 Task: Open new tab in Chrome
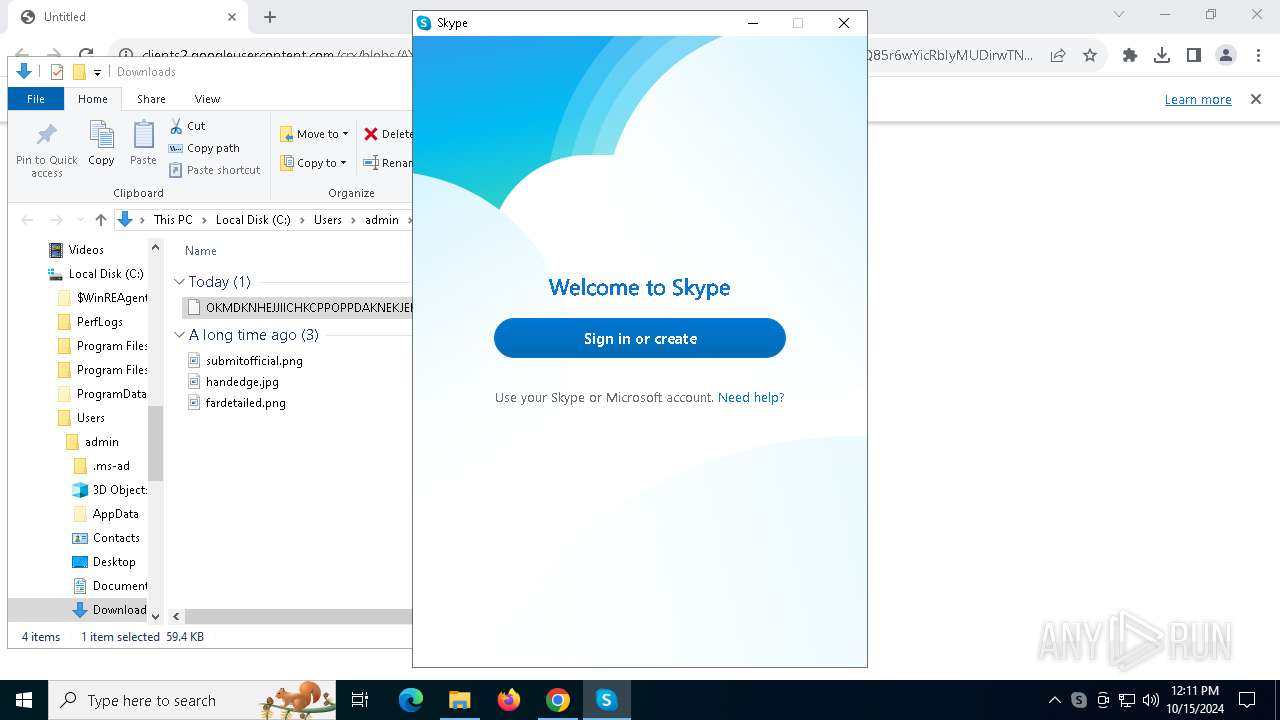click(x=270, y=17)
